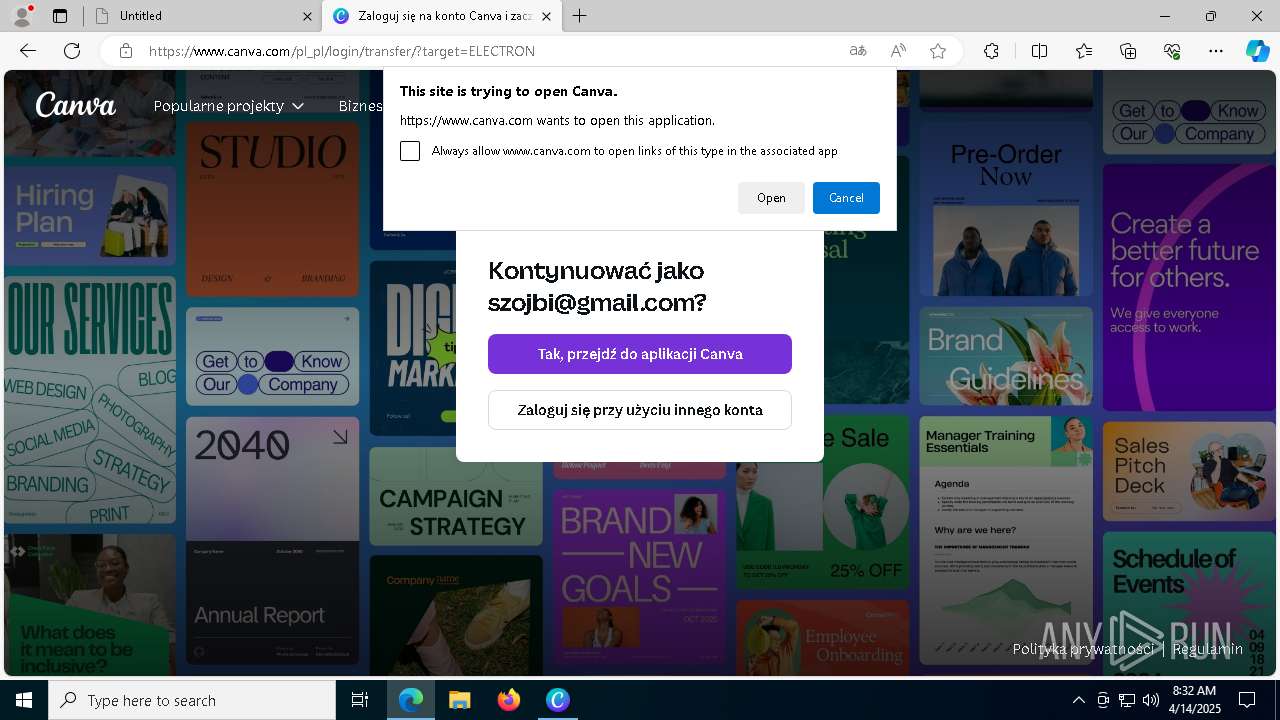
Task: Open Task View on the taskbar
Action: coord(360,700)
